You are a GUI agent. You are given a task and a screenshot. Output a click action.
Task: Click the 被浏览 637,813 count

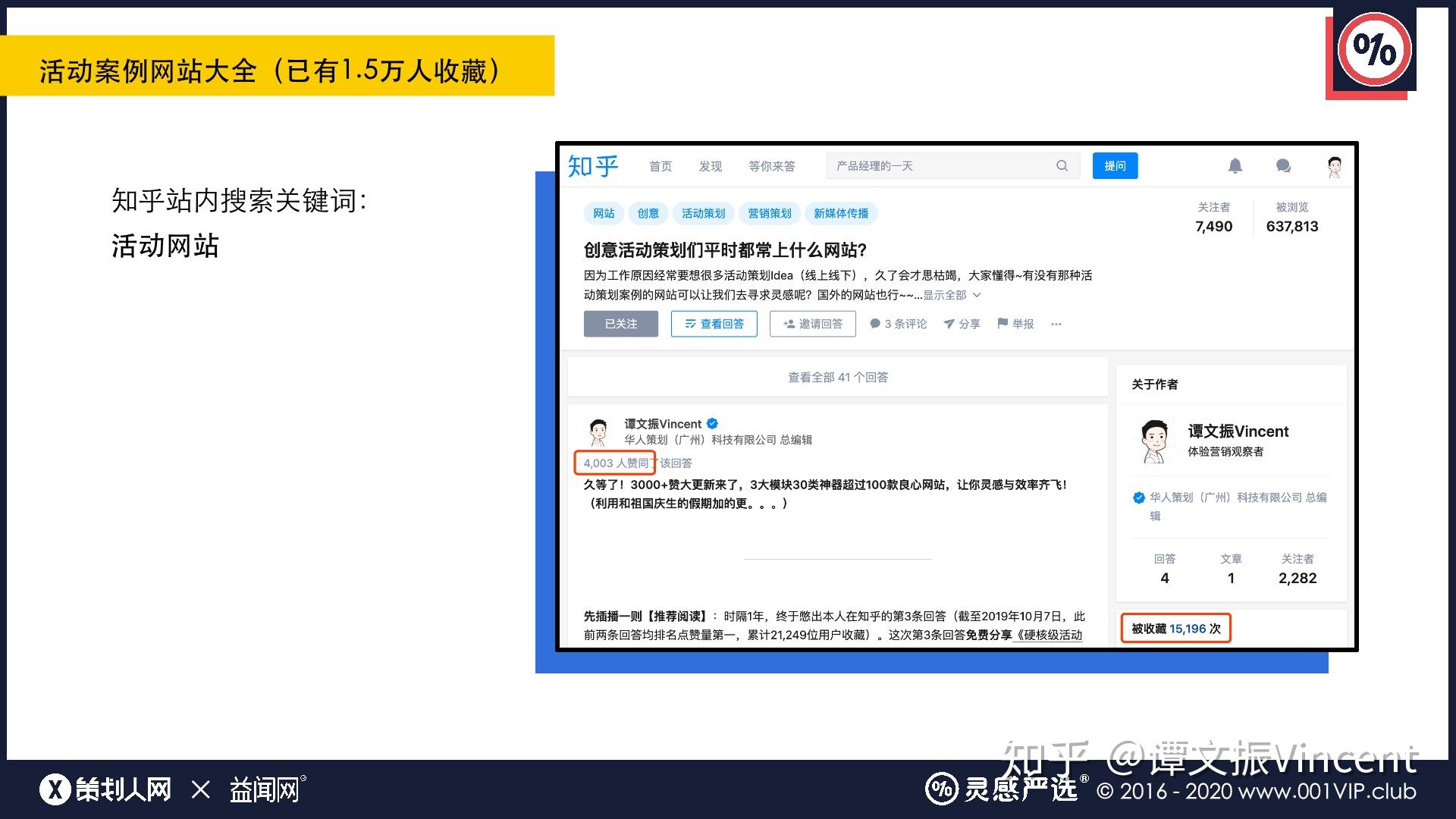(1292, 218)
